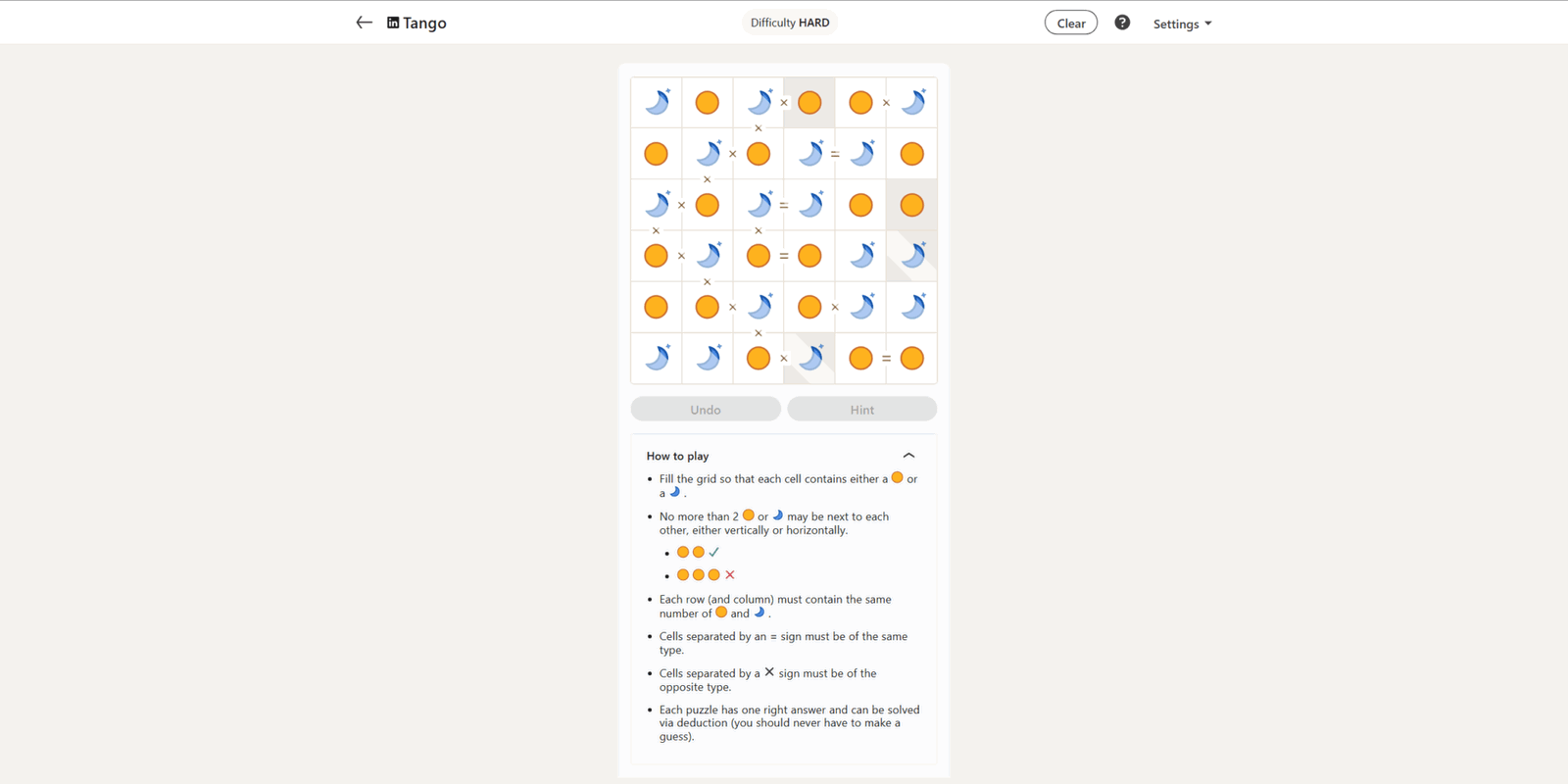Collapse the How to play section

coord(908,456)
